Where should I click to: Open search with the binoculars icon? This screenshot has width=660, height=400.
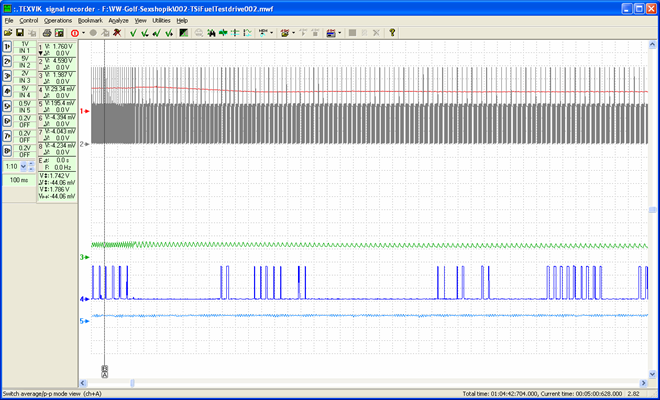pos(211,32)
